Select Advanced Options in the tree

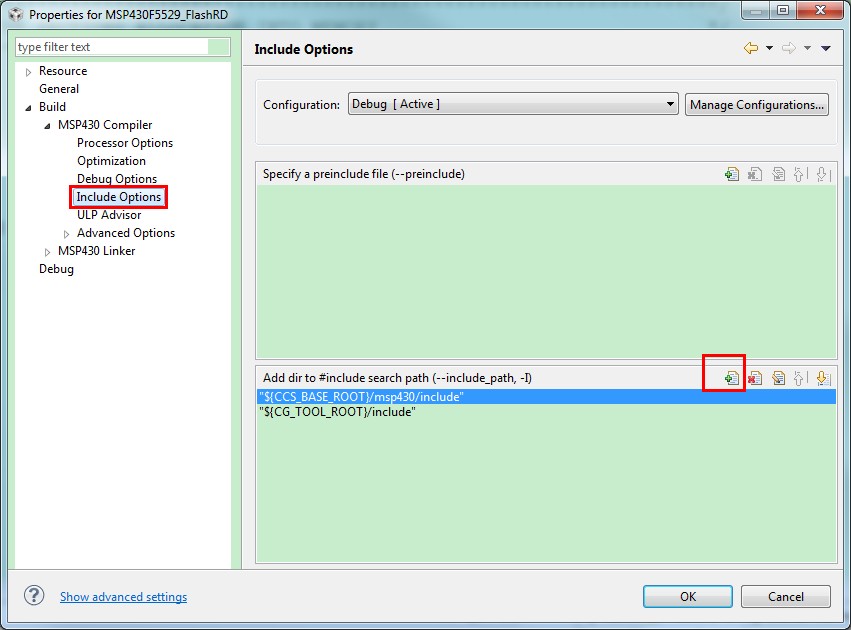pos(126,233)
